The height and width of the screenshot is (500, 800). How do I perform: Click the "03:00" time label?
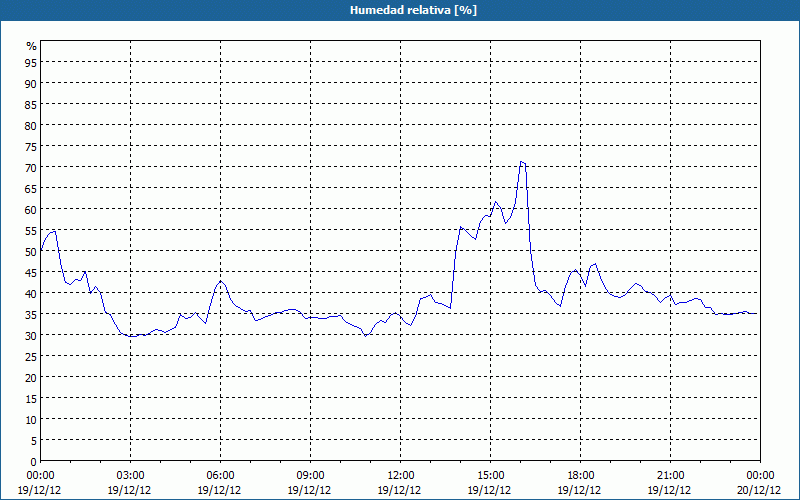coord(130,476)
